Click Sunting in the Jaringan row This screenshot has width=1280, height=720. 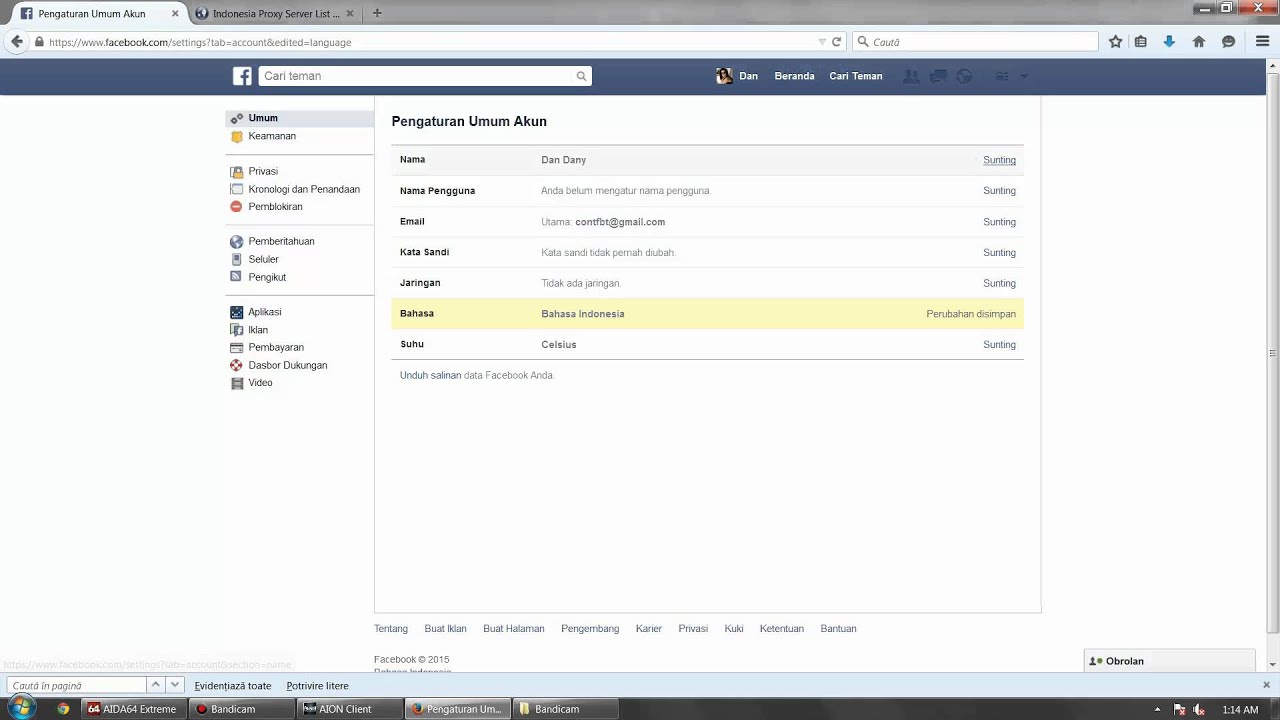coord(999,283)
